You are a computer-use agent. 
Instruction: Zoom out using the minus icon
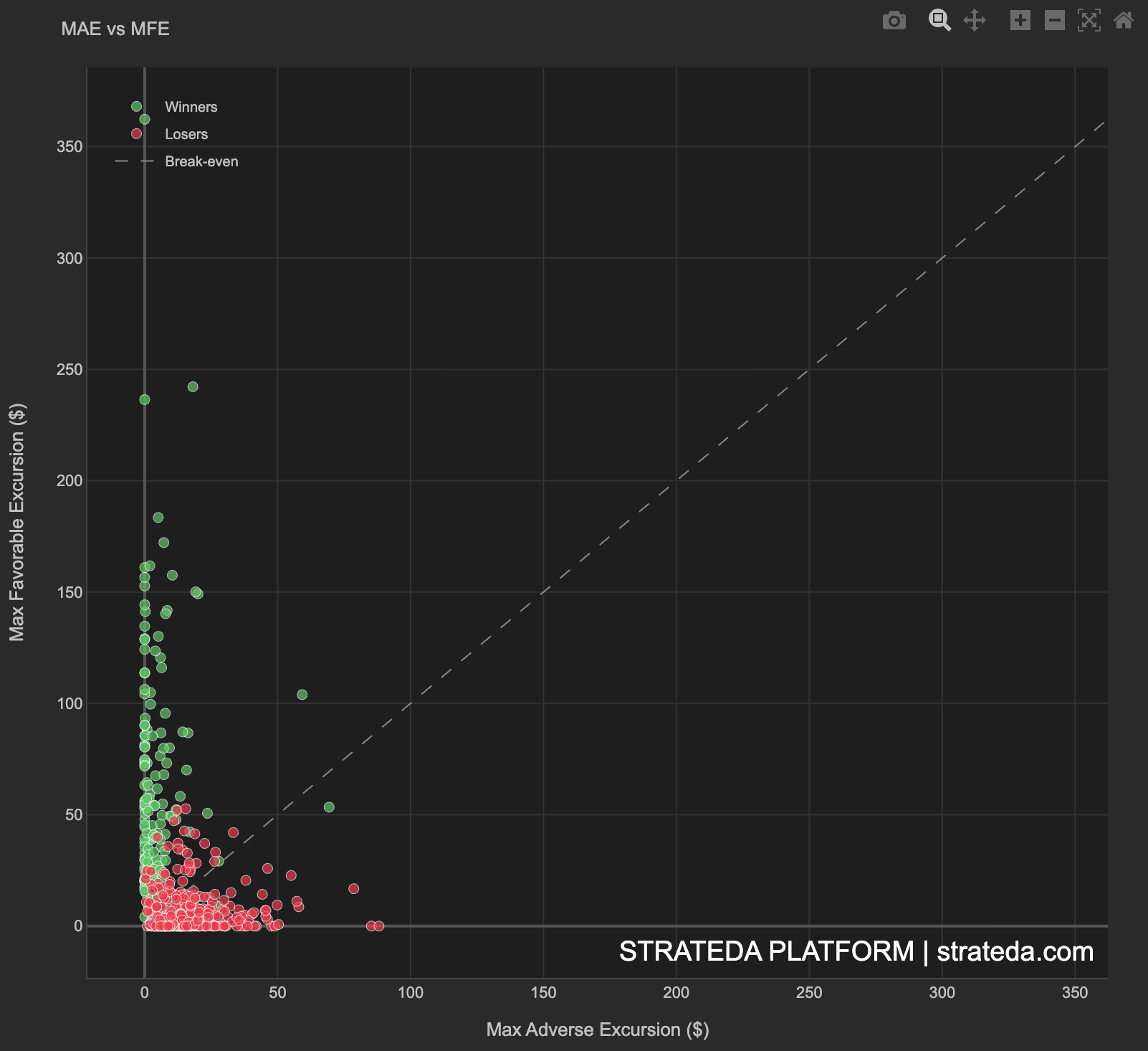click(1053, 22)
